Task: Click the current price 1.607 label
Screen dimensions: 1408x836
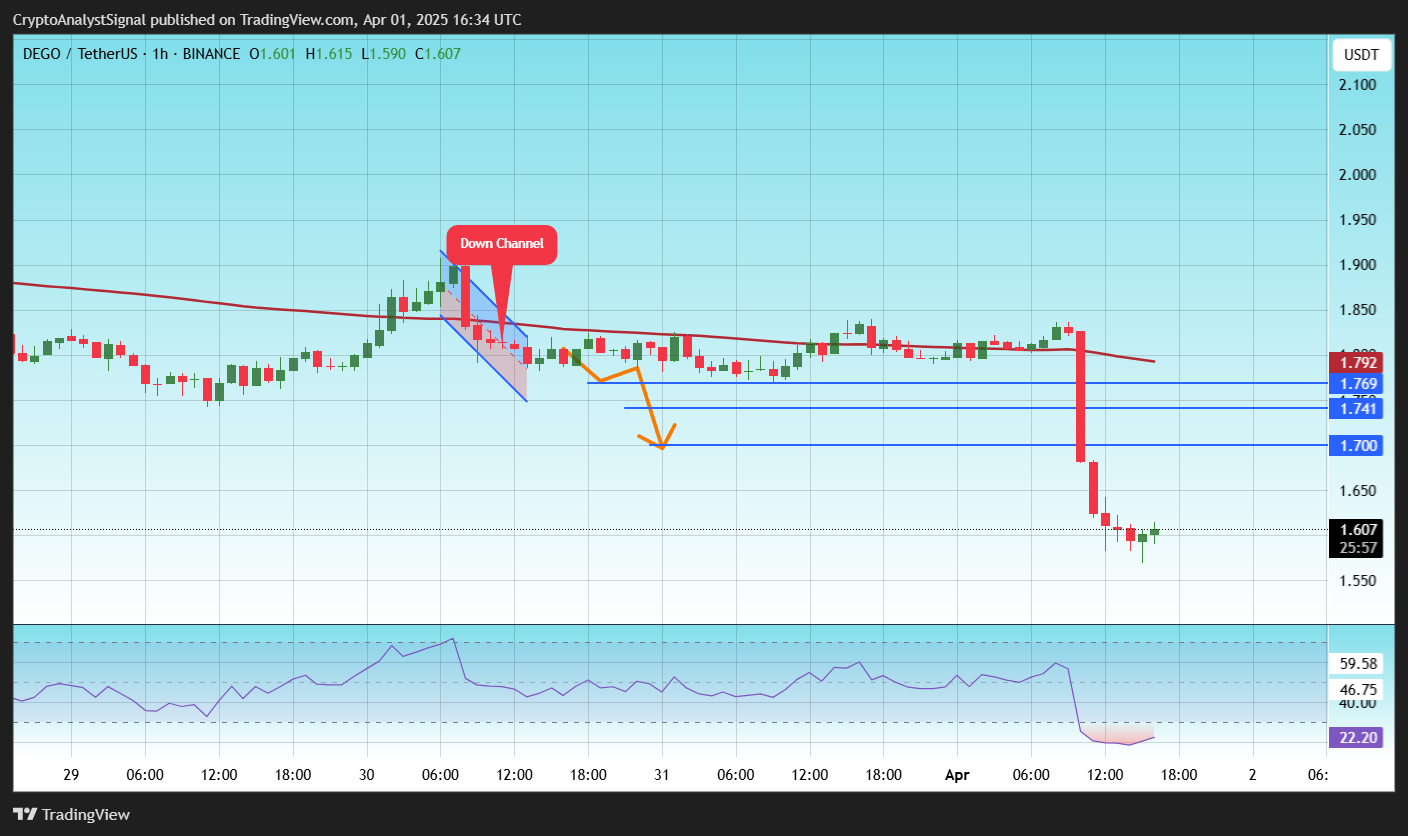Action: (1356, 530)
